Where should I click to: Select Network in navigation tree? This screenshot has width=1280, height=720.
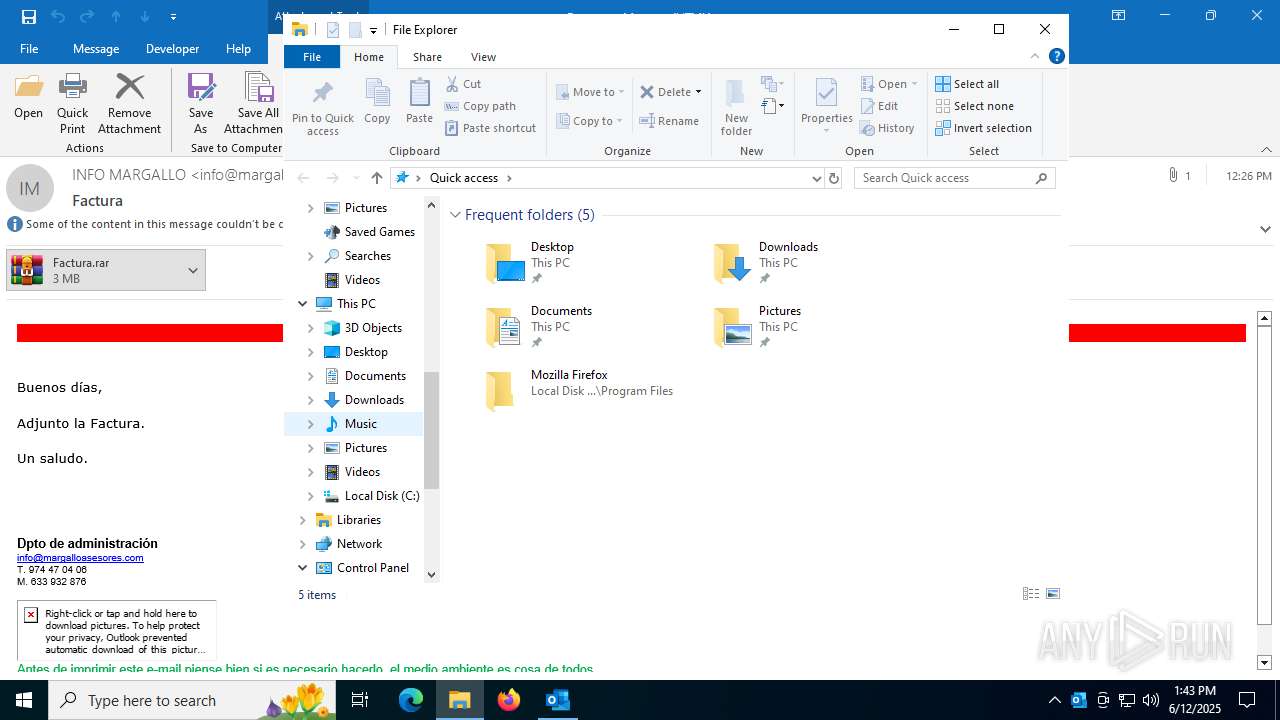coord(349,544)
